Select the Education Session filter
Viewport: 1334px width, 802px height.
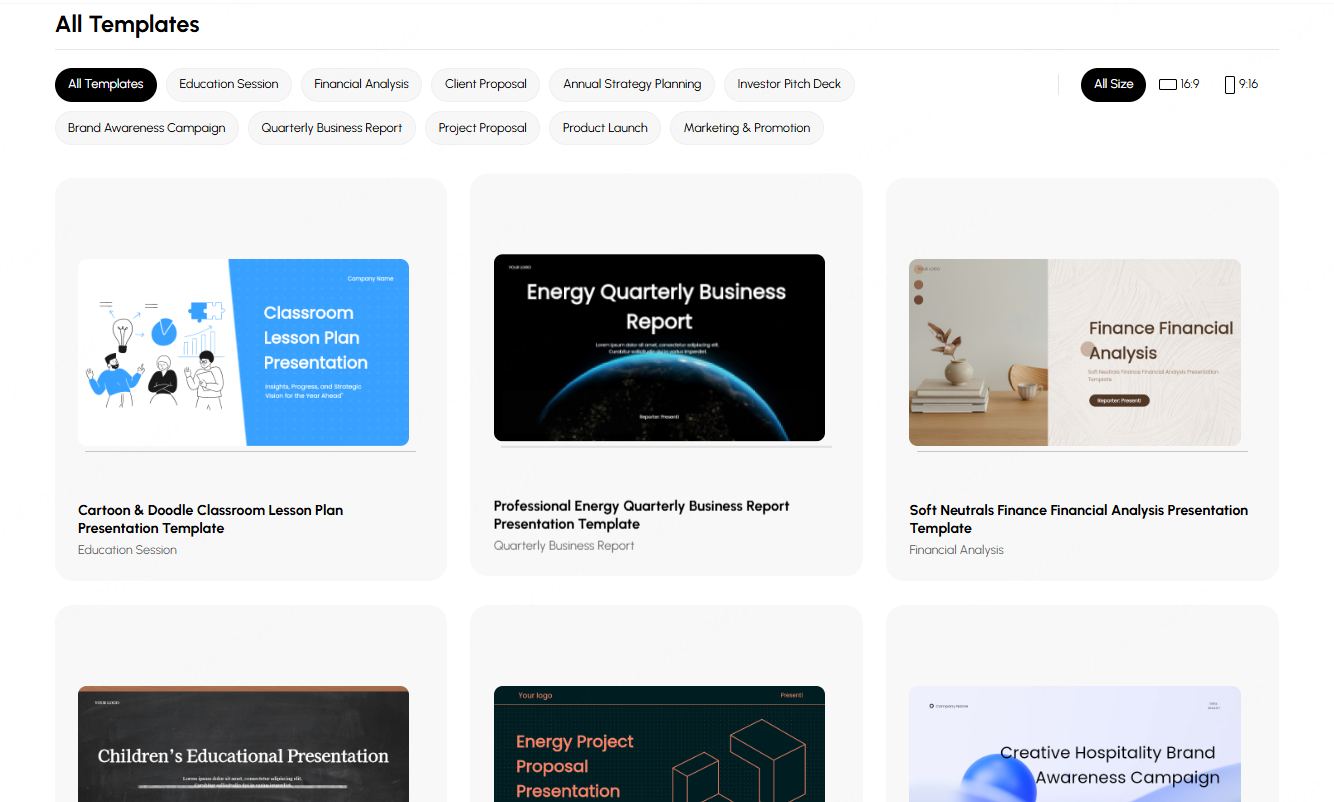click(x=229, y=84)
